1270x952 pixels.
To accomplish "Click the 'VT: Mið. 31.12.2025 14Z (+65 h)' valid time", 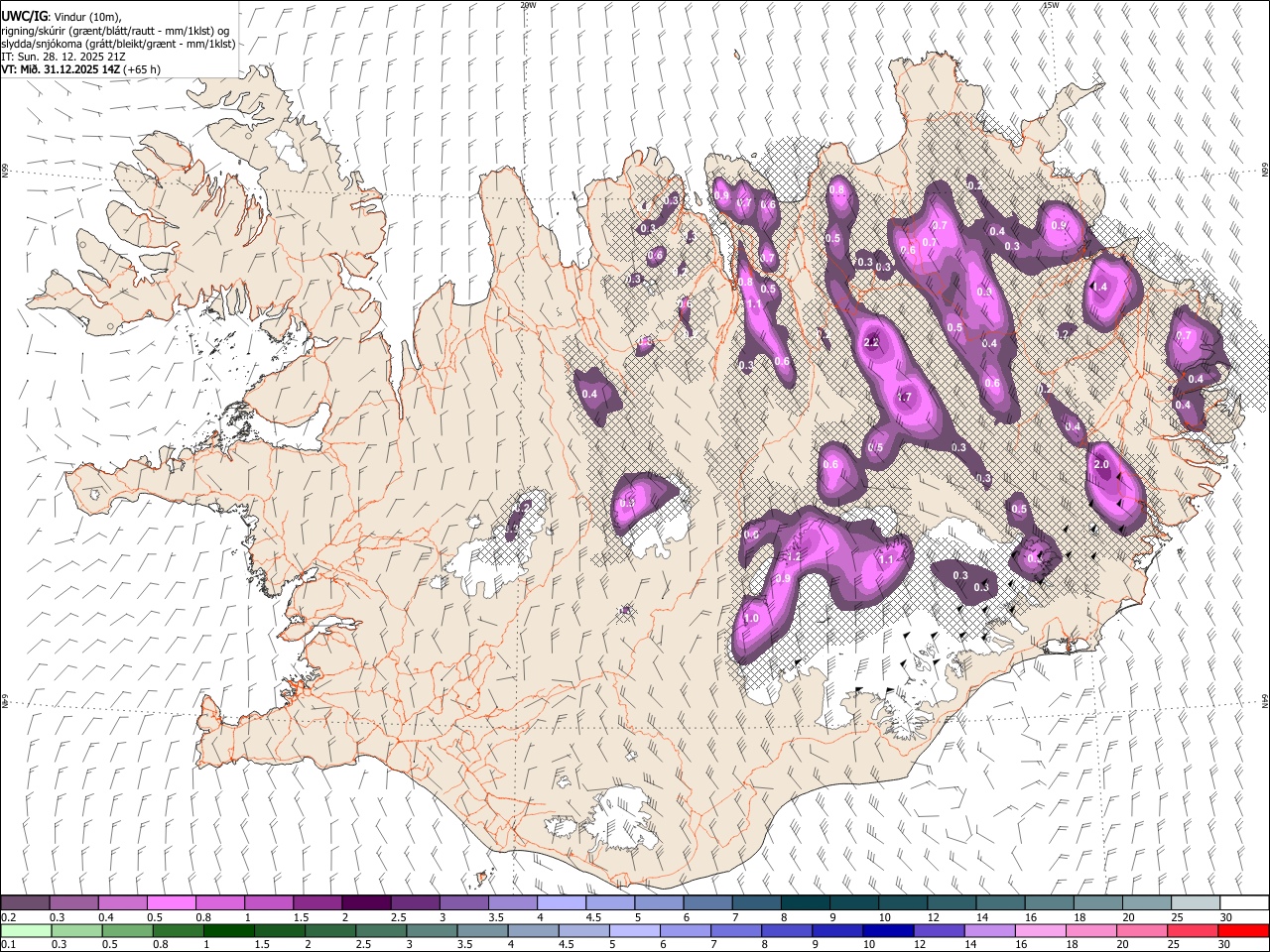I will click(80, 69).
